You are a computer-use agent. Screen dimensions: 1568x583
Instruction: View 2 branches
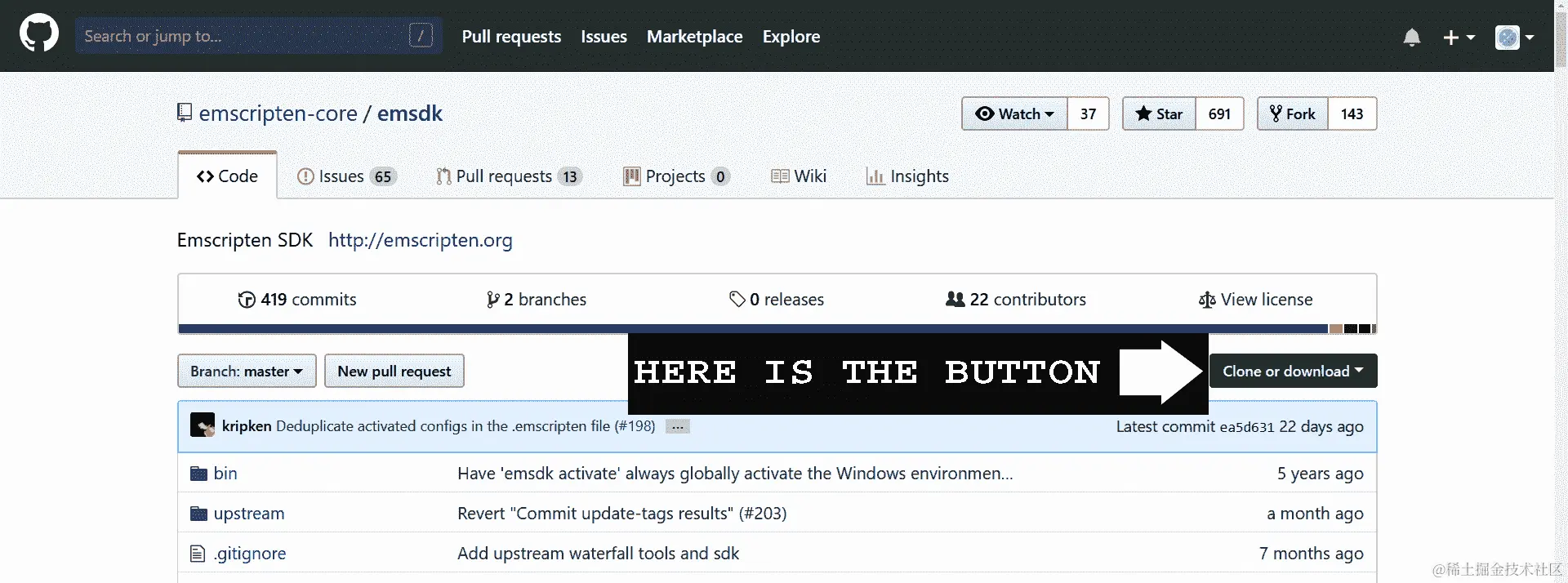(x=537, y=300)
